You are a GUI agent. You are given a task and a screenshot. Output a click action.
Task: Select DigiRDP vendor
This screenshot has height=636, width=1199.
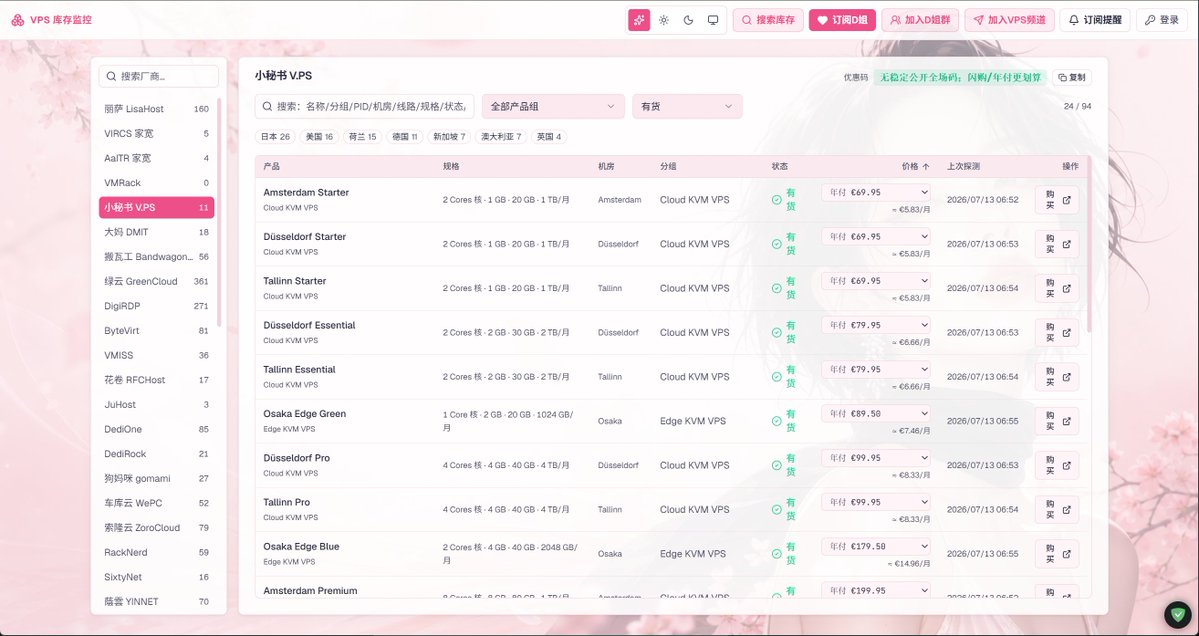pyautogui.click(x=157, y=306)
